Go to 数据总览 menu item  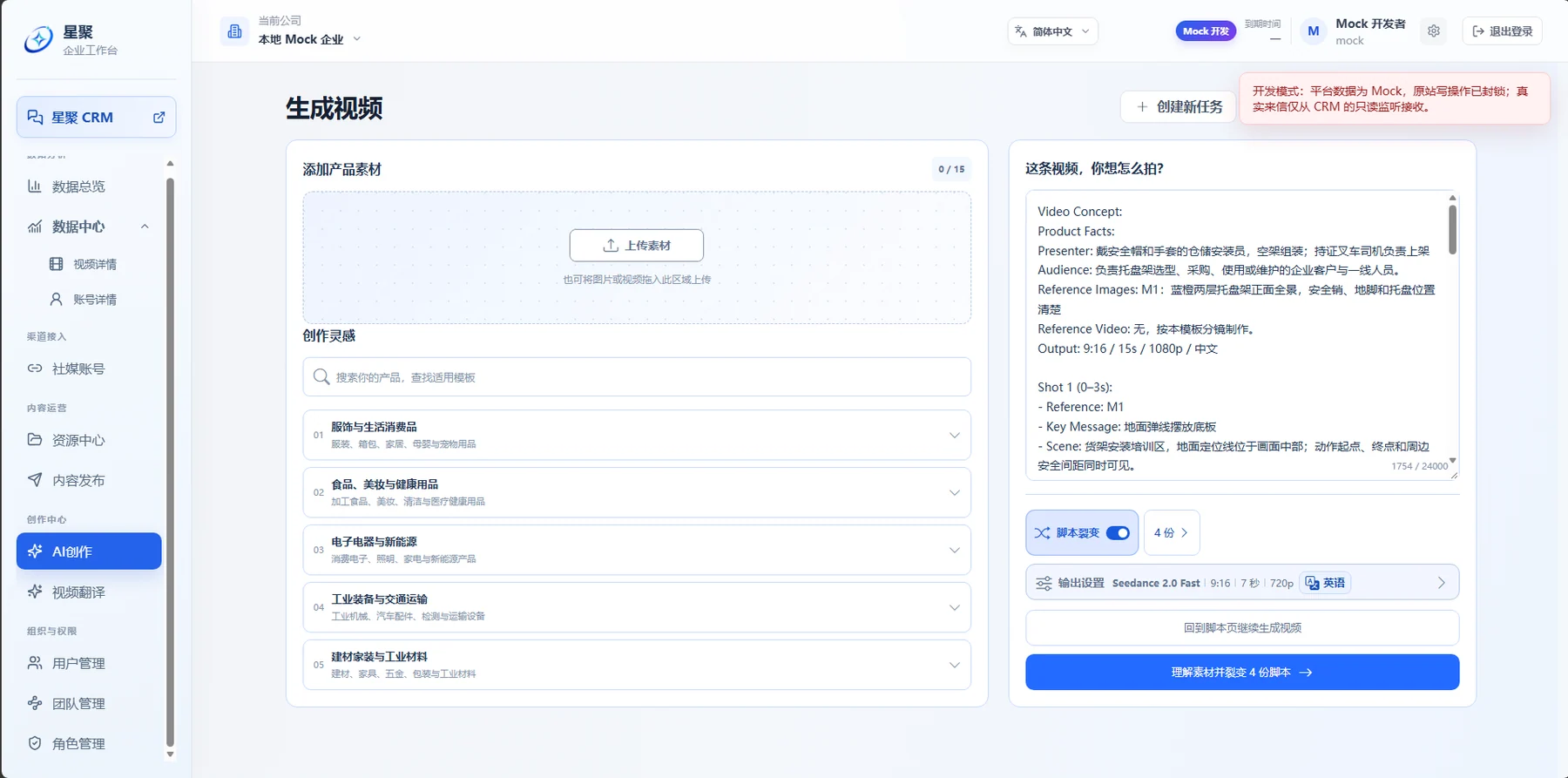pyautogui.click(x=89, y=186)
